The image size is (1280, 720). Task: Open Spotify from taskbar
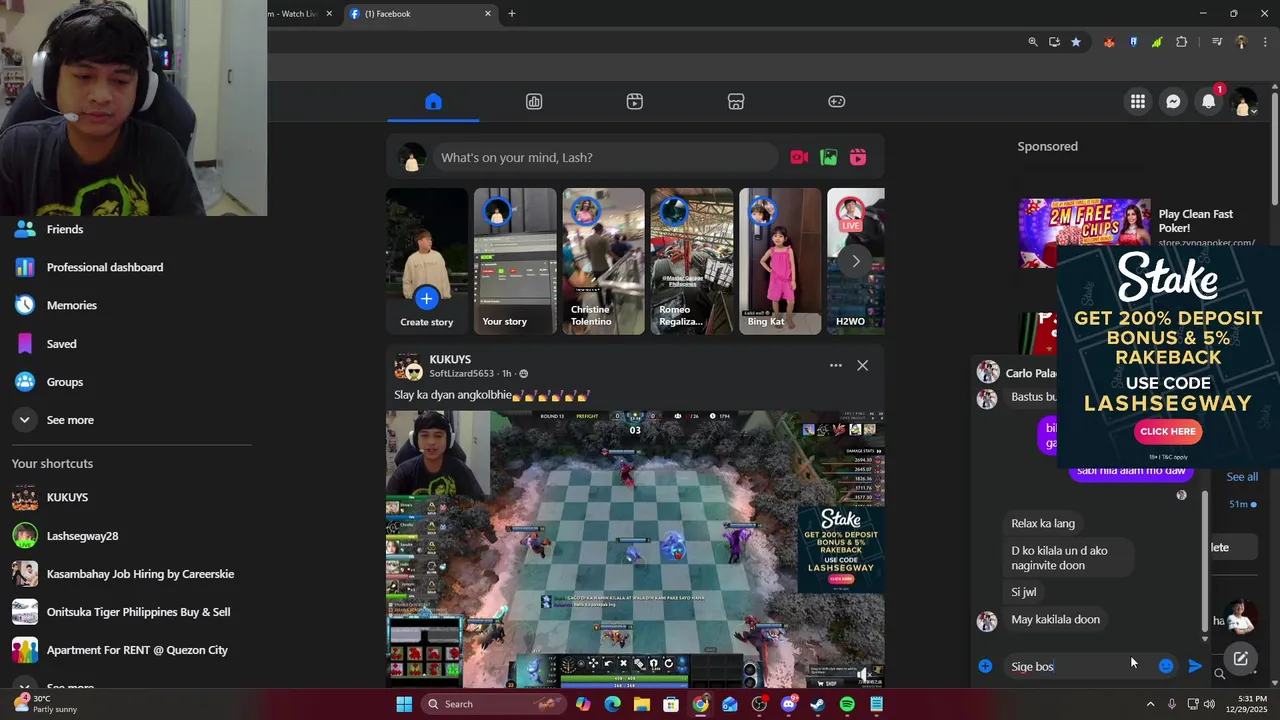click(x=847, y=704)
